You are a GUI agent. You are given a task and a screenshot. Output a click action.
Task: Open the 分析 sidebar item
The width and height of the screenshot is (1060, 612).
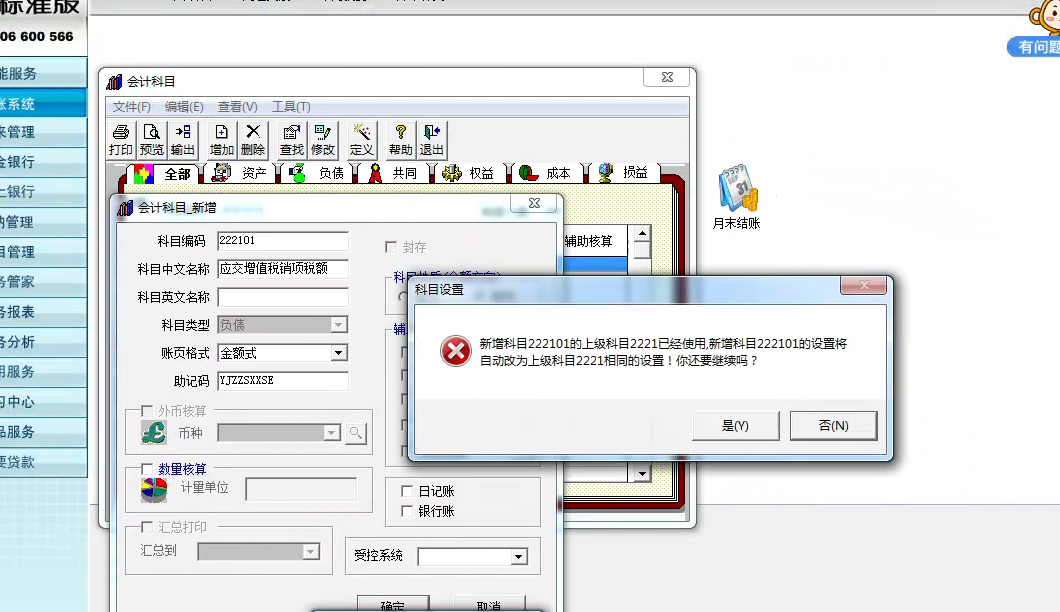pyautogui.click(x=43, y=342)
